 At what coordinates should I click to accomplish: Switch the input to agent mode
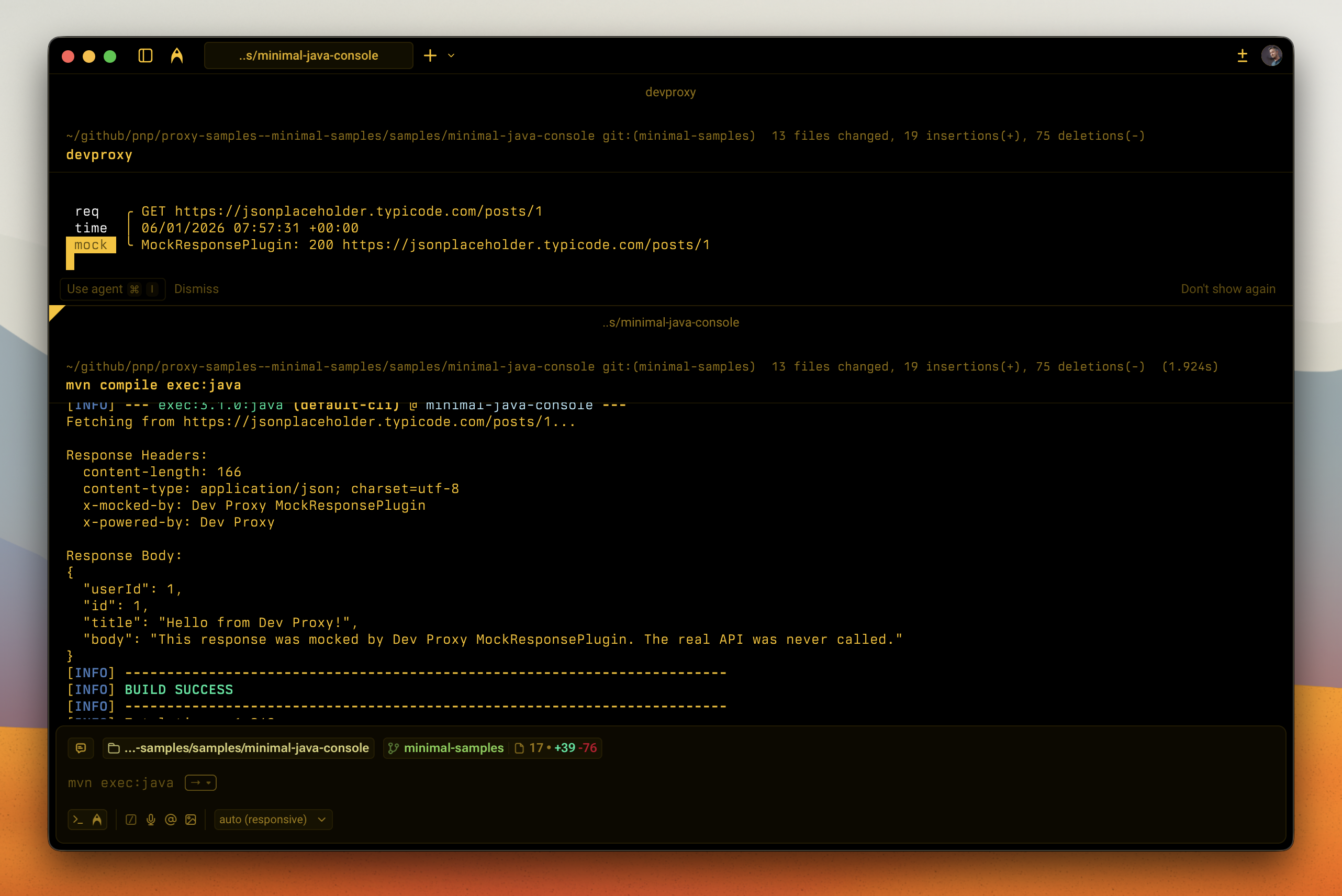tap(96, 820)
